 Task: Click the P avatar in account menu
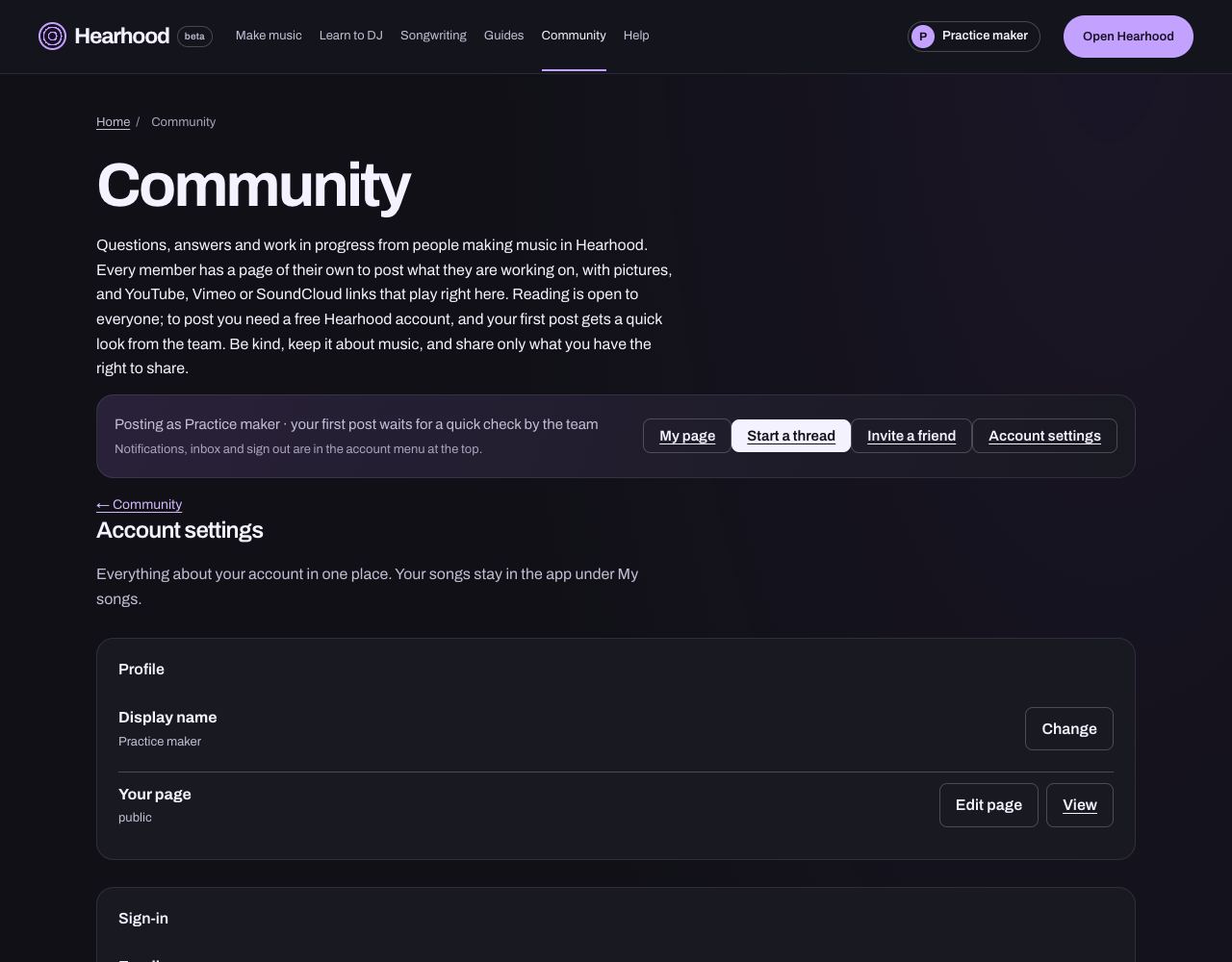[x=923, y=37]
